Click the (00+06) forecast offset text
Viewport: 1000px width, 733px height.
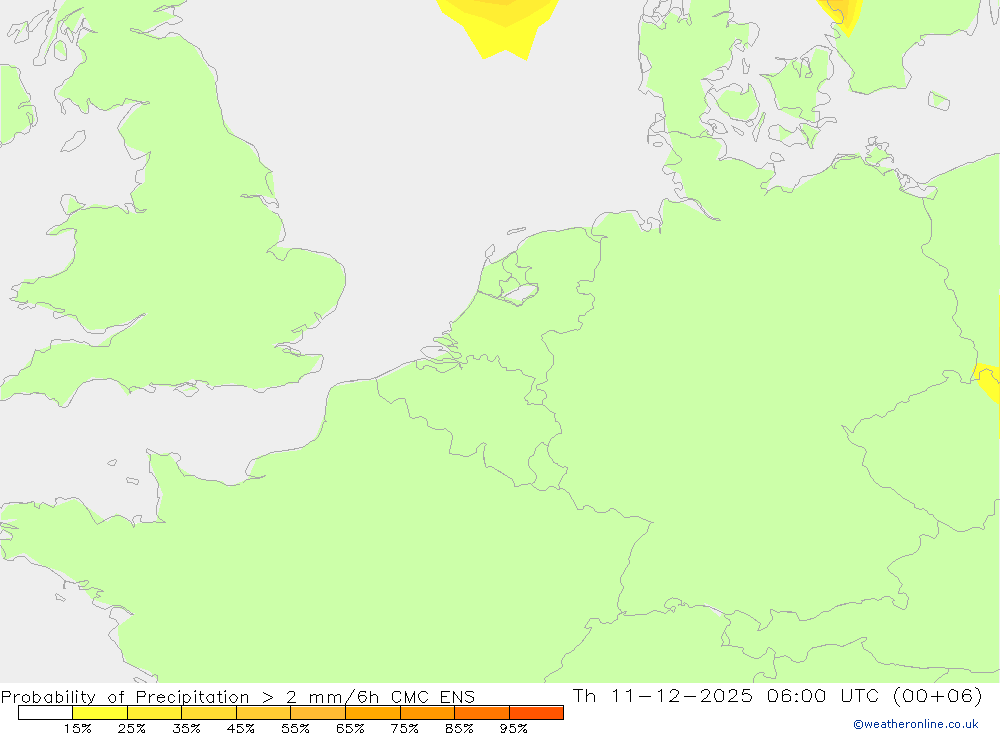[x=938, y=695]
